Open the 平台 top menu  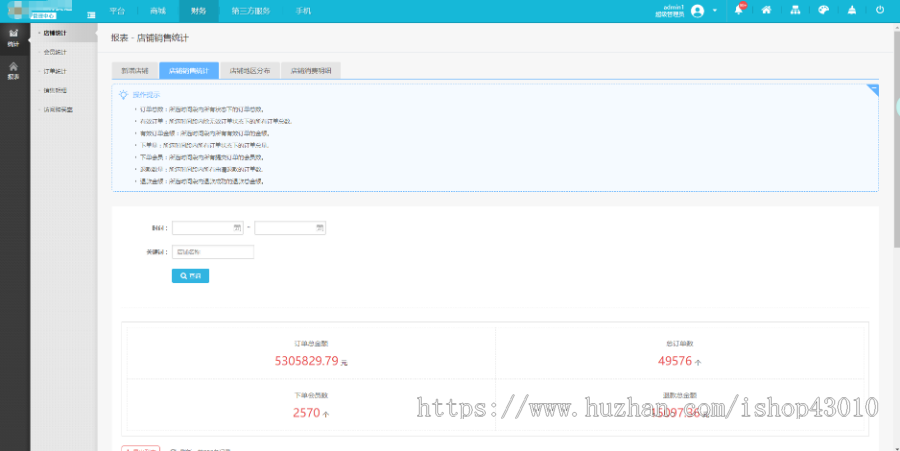(117, 11)
